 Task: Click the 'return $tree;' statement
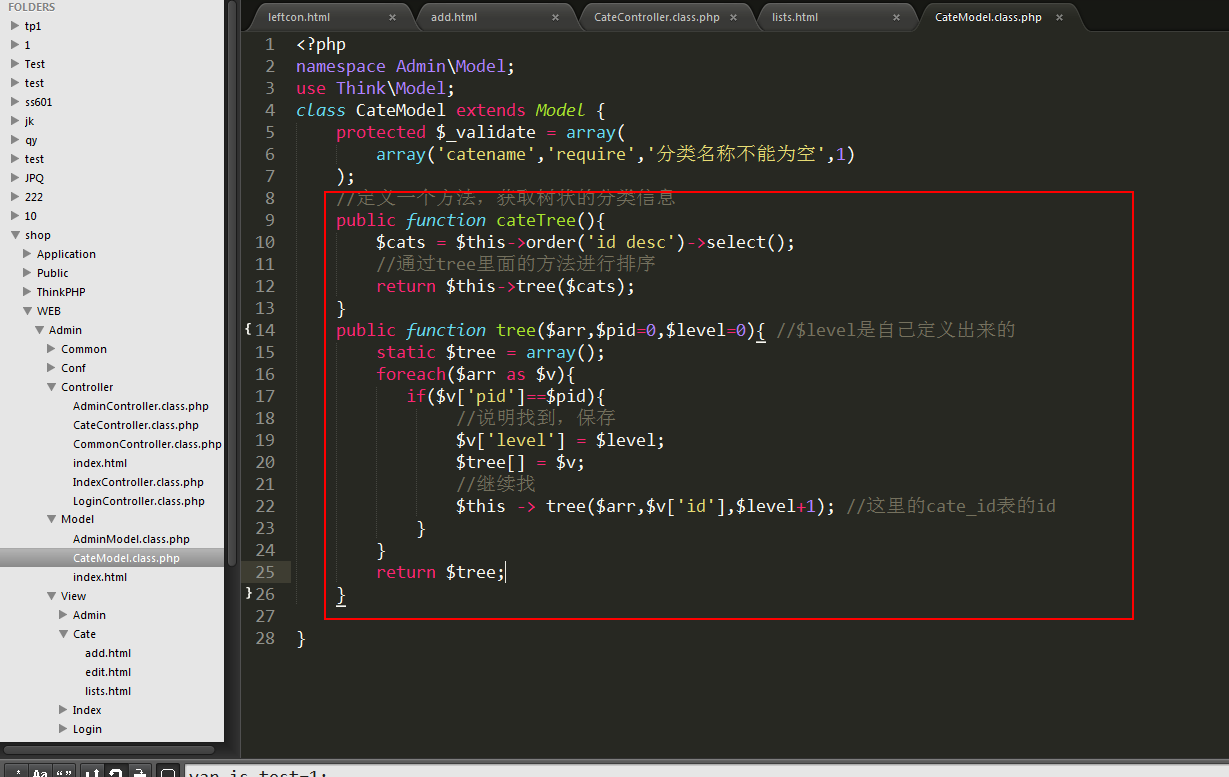tap(441, 572)
